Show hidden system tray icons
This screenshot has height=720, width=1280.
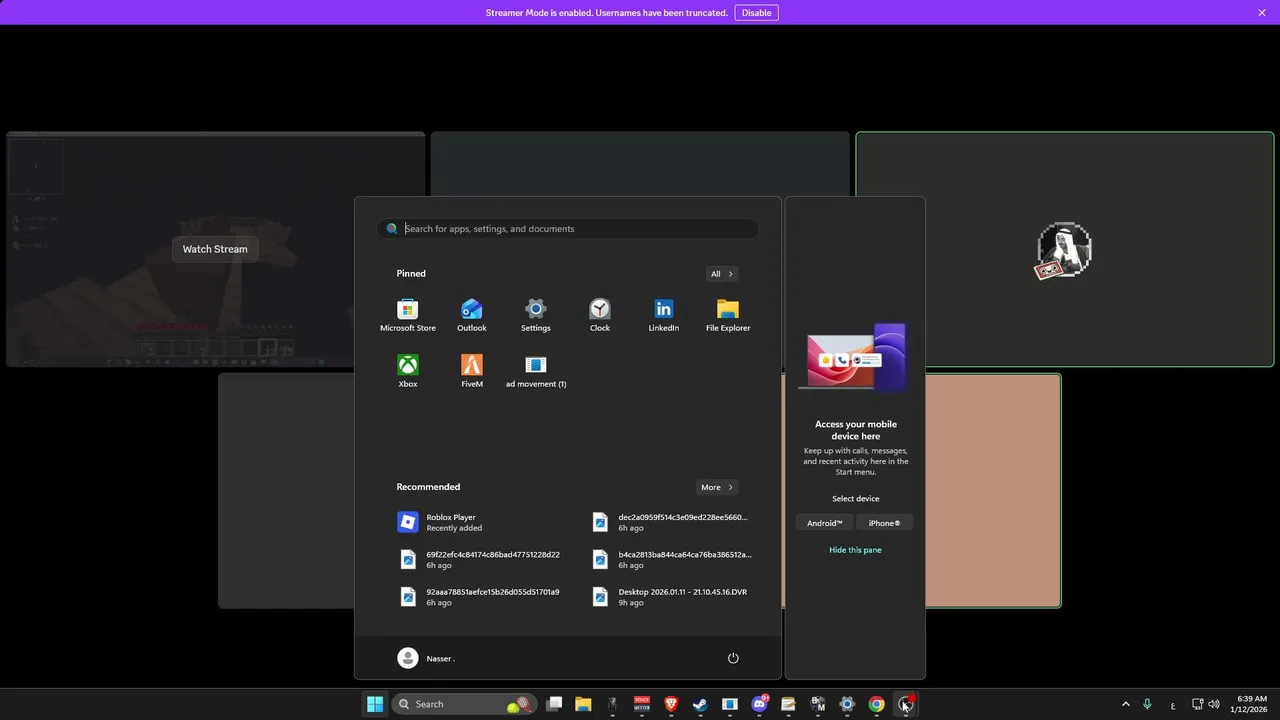click(x=1125, y=704)
